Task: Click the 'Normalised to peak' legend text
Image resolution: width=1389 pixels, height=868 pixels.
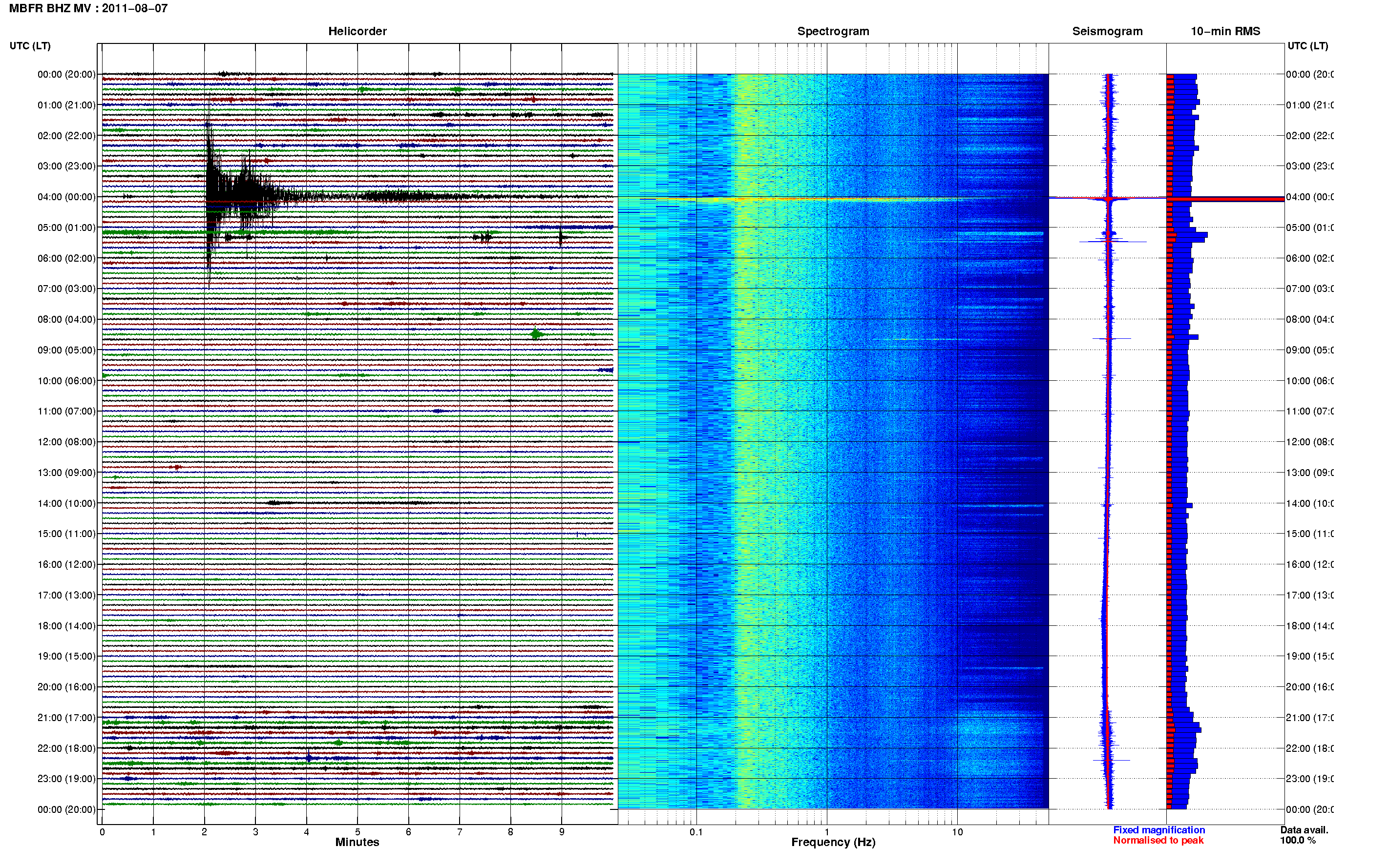Action: coord(1158,841)
